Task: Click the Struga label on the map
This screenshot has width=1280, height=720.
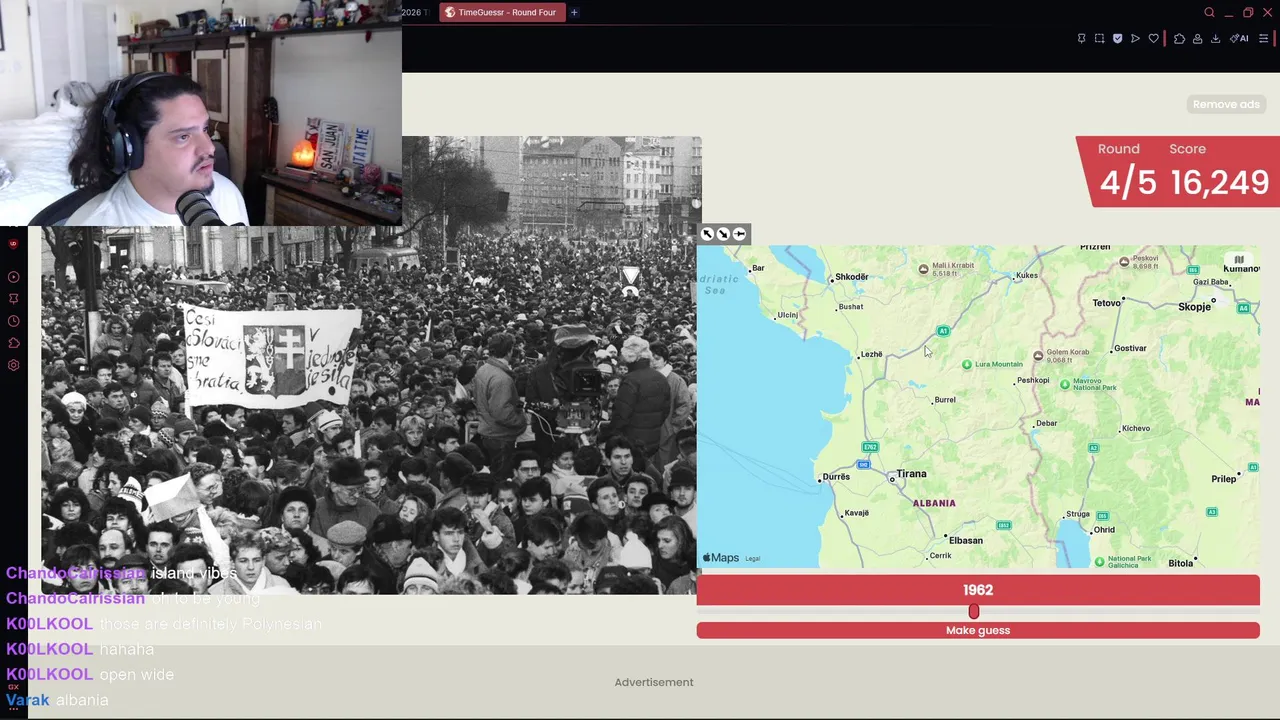Action: tap(1078, 515)
